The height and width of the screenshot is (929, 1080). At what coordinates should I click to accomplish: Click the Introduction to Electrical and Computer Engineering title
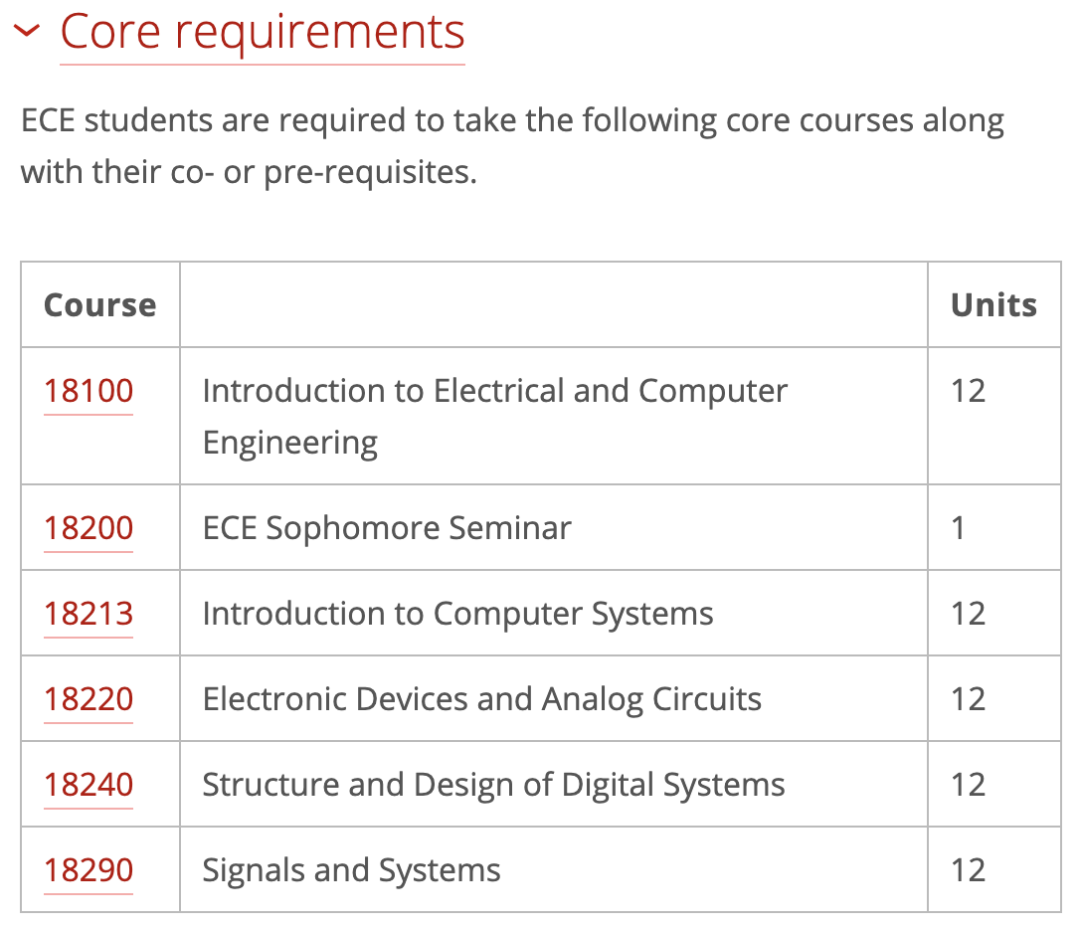[494, 391]
